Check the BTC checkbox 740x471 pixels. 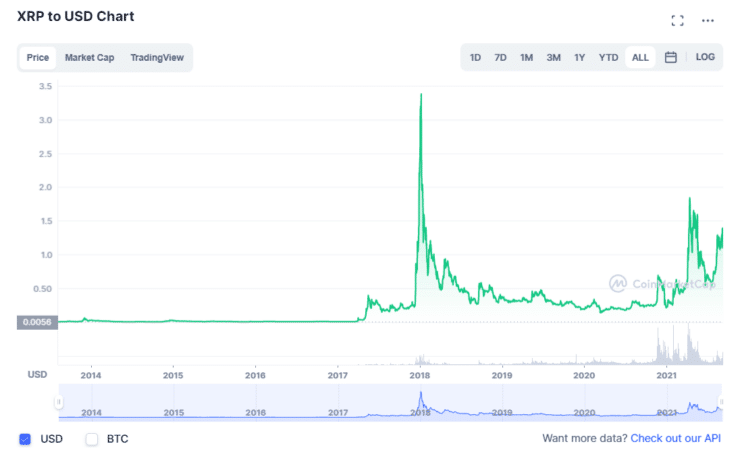click(92, 439)
